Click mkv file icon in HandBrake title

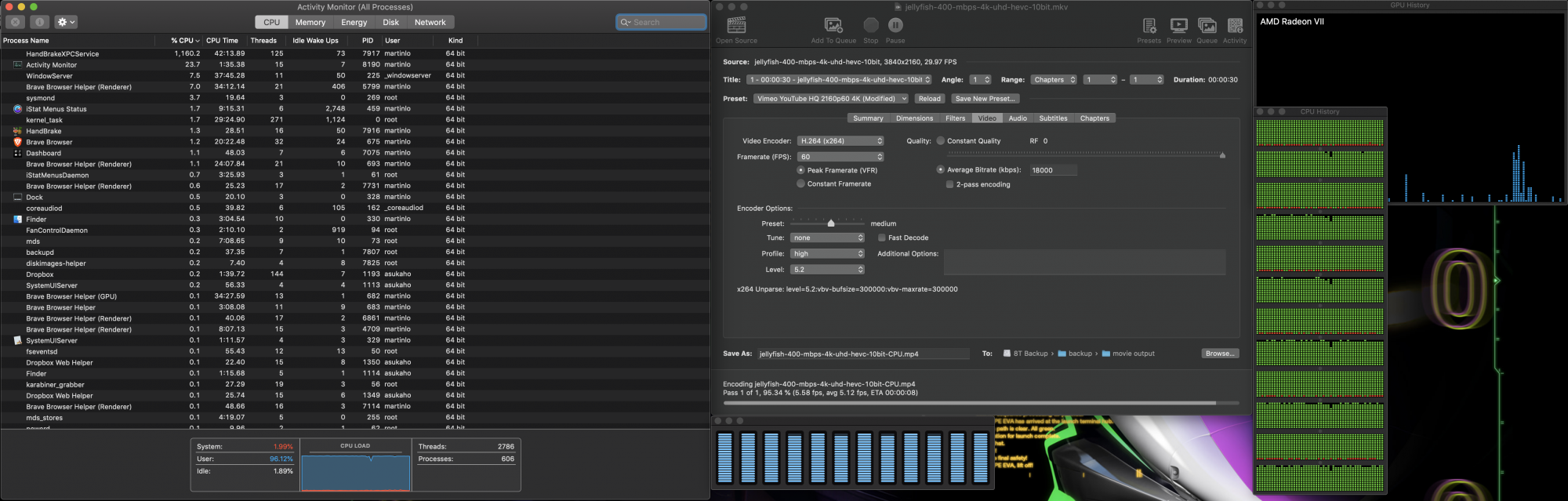tap(898, 7)
